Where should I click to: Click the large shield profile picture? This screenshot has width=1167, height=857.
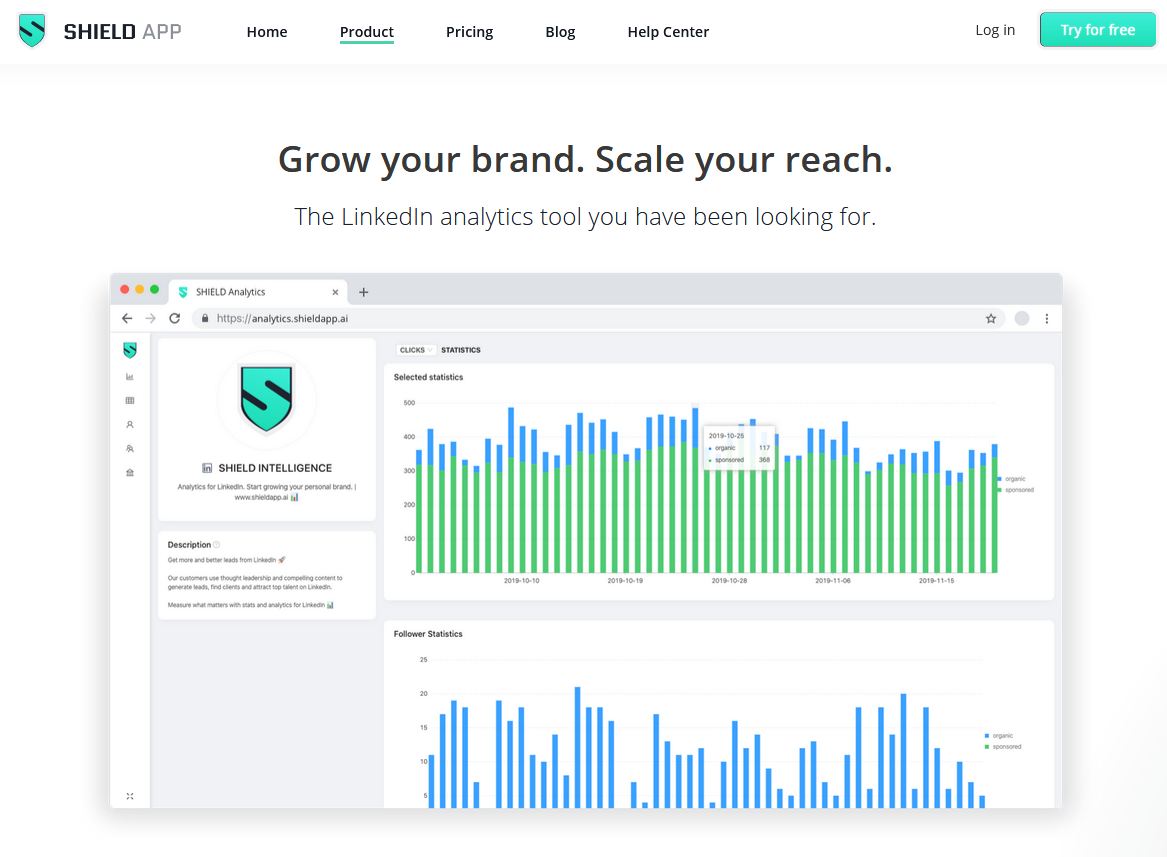266,399
